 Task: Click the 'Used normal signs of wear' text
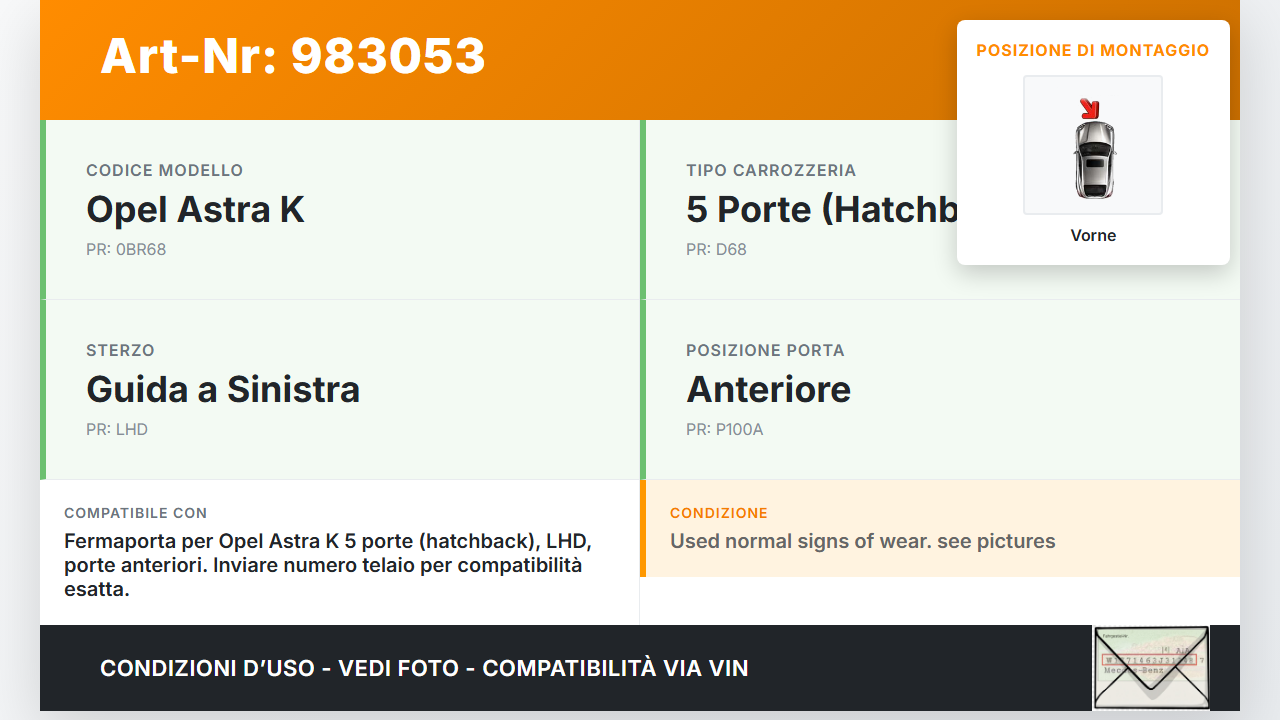click(862, 542)
